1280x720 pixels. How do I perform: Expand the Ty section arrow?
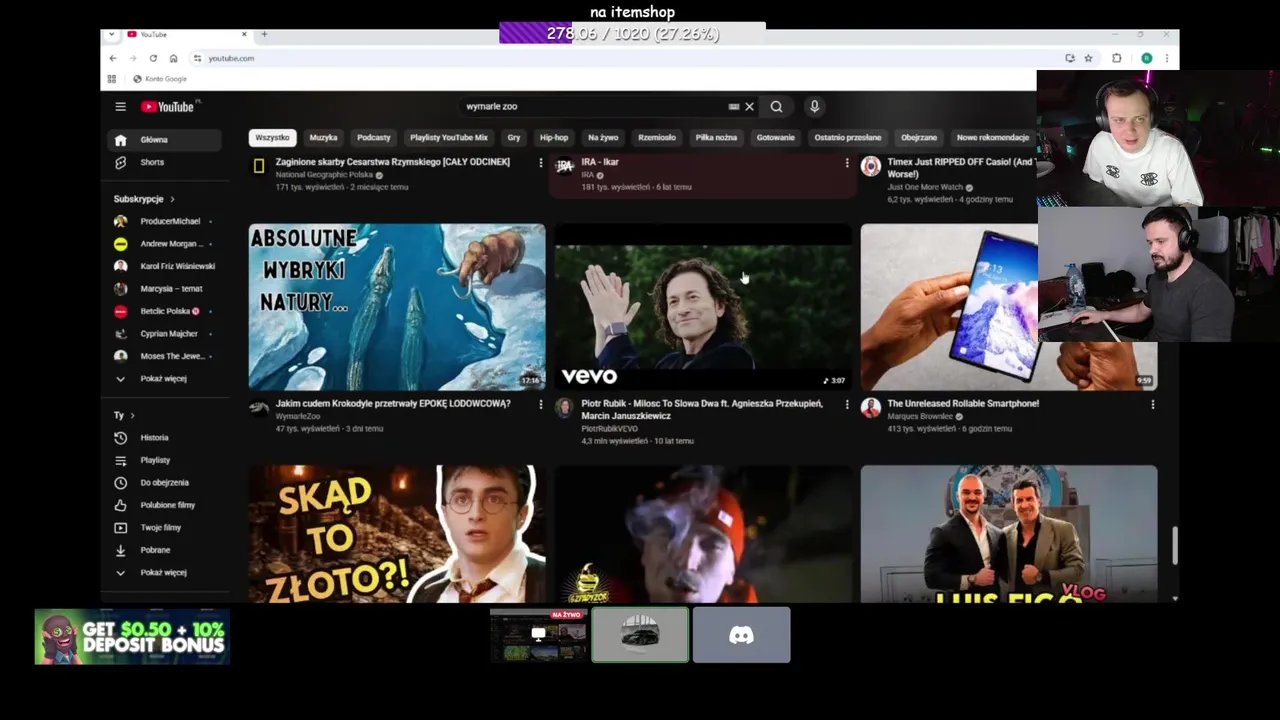point(132,415)
